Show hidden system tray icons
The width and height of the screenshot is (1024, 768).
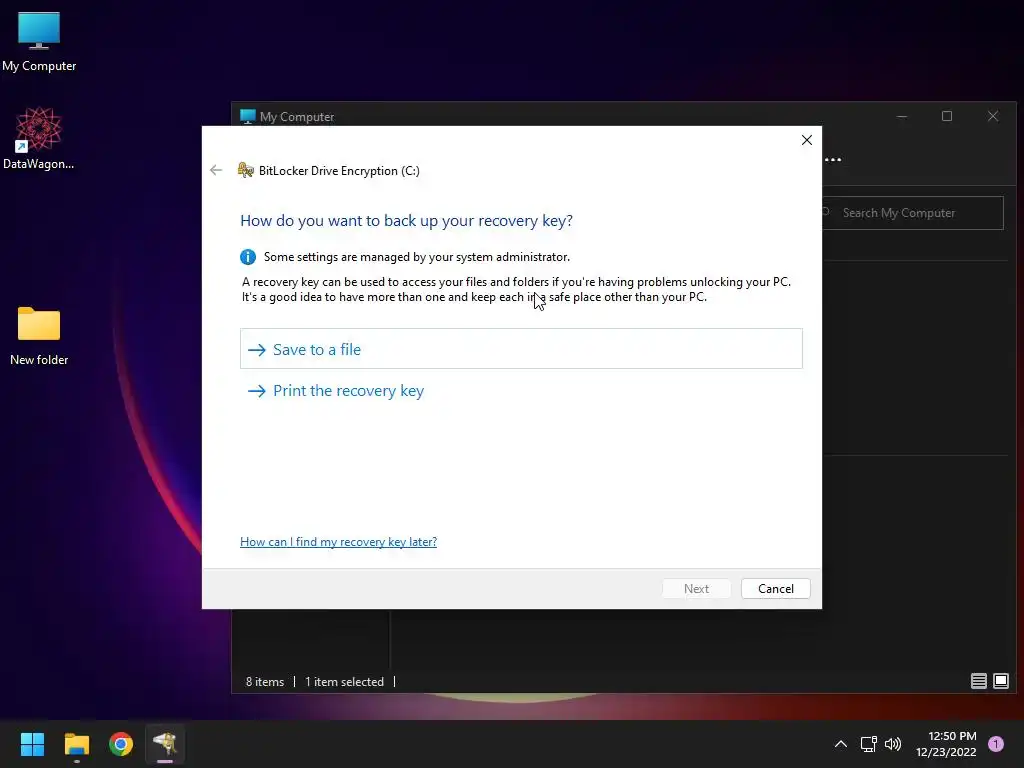coord(840,744)
